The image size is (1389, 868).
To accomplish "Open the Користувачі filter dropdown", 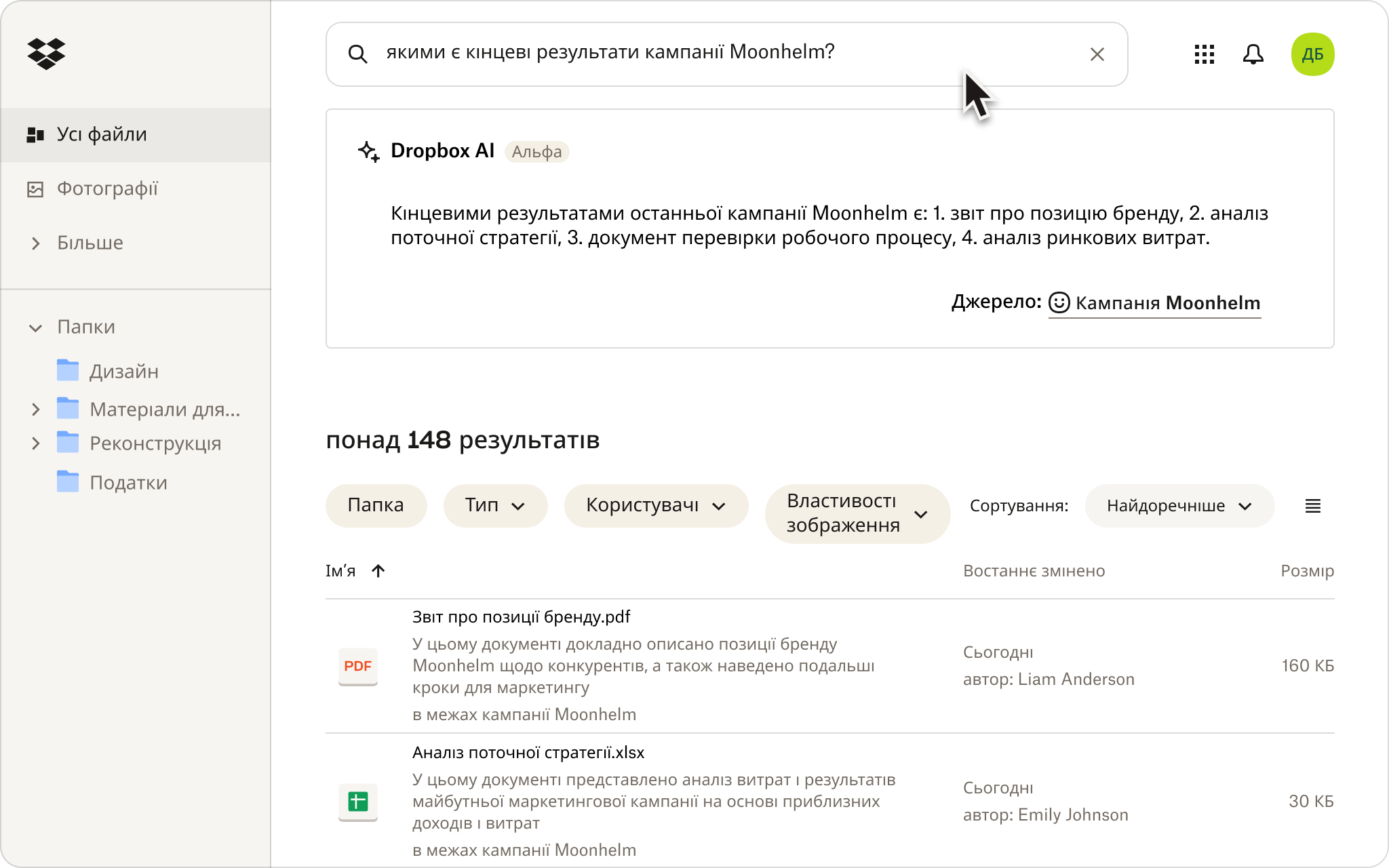I will (x=656, y=505).
